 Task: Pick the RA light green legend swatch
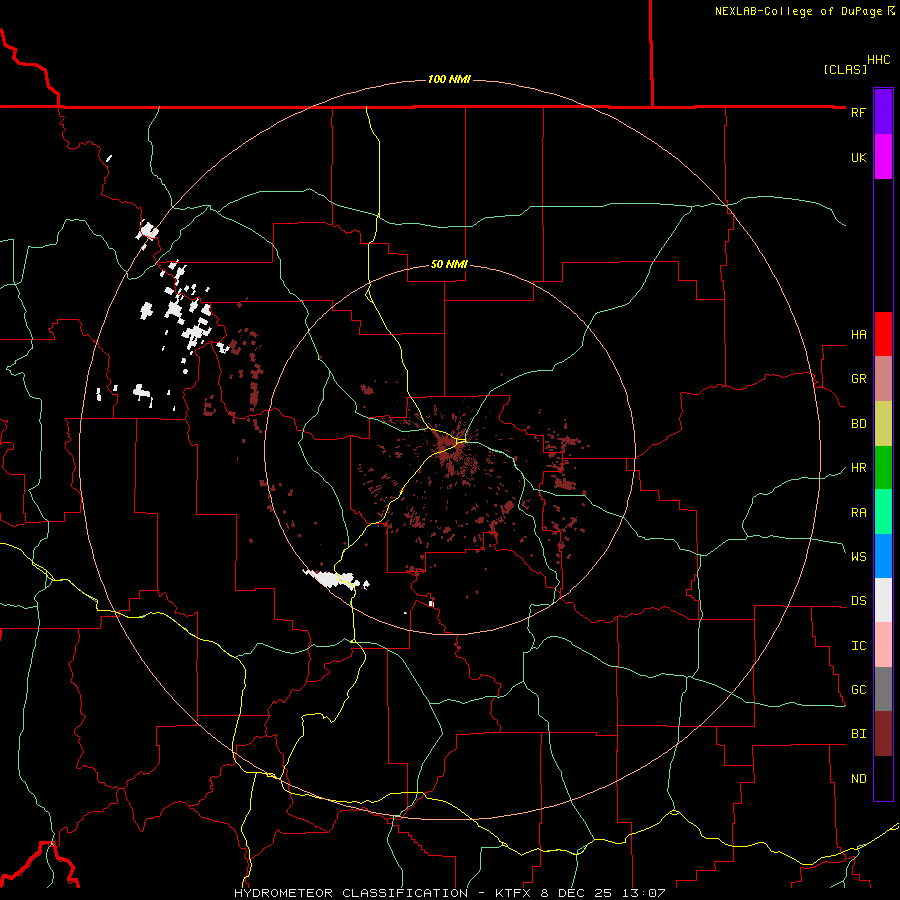883,511
